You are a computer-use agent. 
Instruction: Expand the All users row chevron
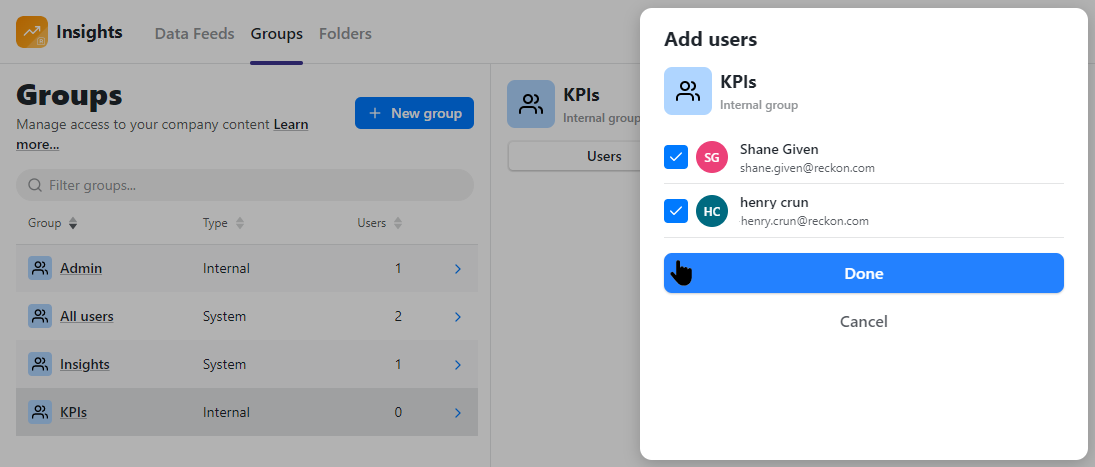[x=458, y=317]
